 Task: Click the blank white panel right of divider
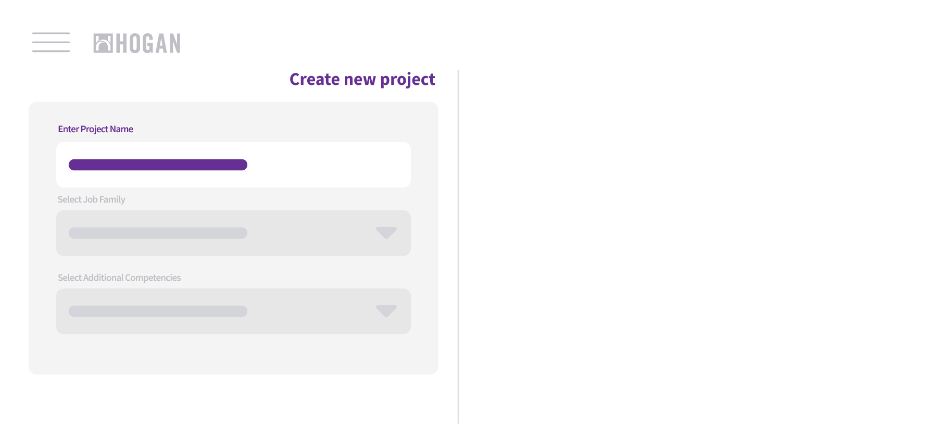pyautogui.click(x=692, y=247)
